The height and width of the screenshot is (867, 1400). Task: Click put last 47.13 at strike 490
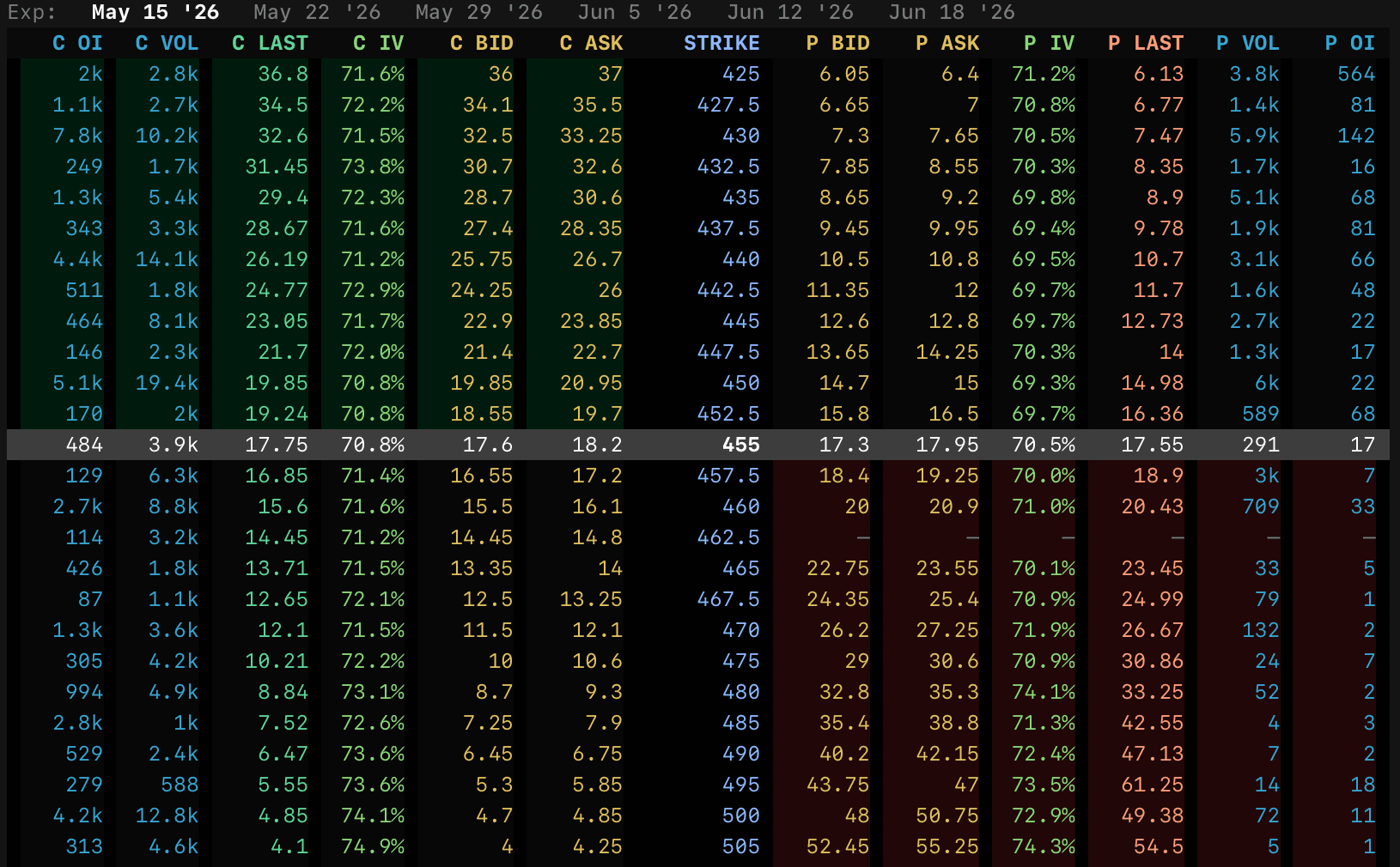coord(1152,754)
